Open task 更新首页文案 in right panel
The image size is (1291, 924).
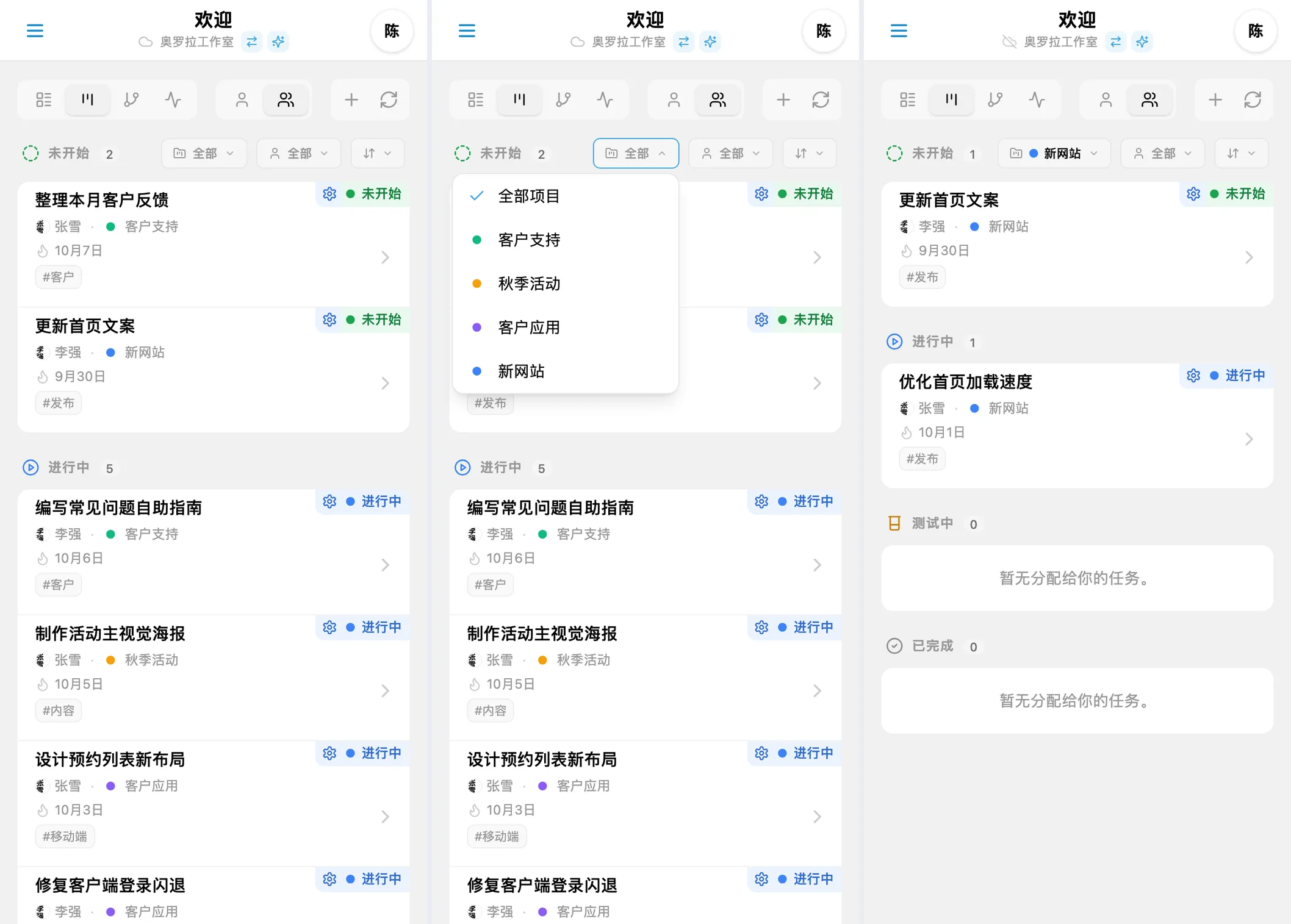point(1077,244)
